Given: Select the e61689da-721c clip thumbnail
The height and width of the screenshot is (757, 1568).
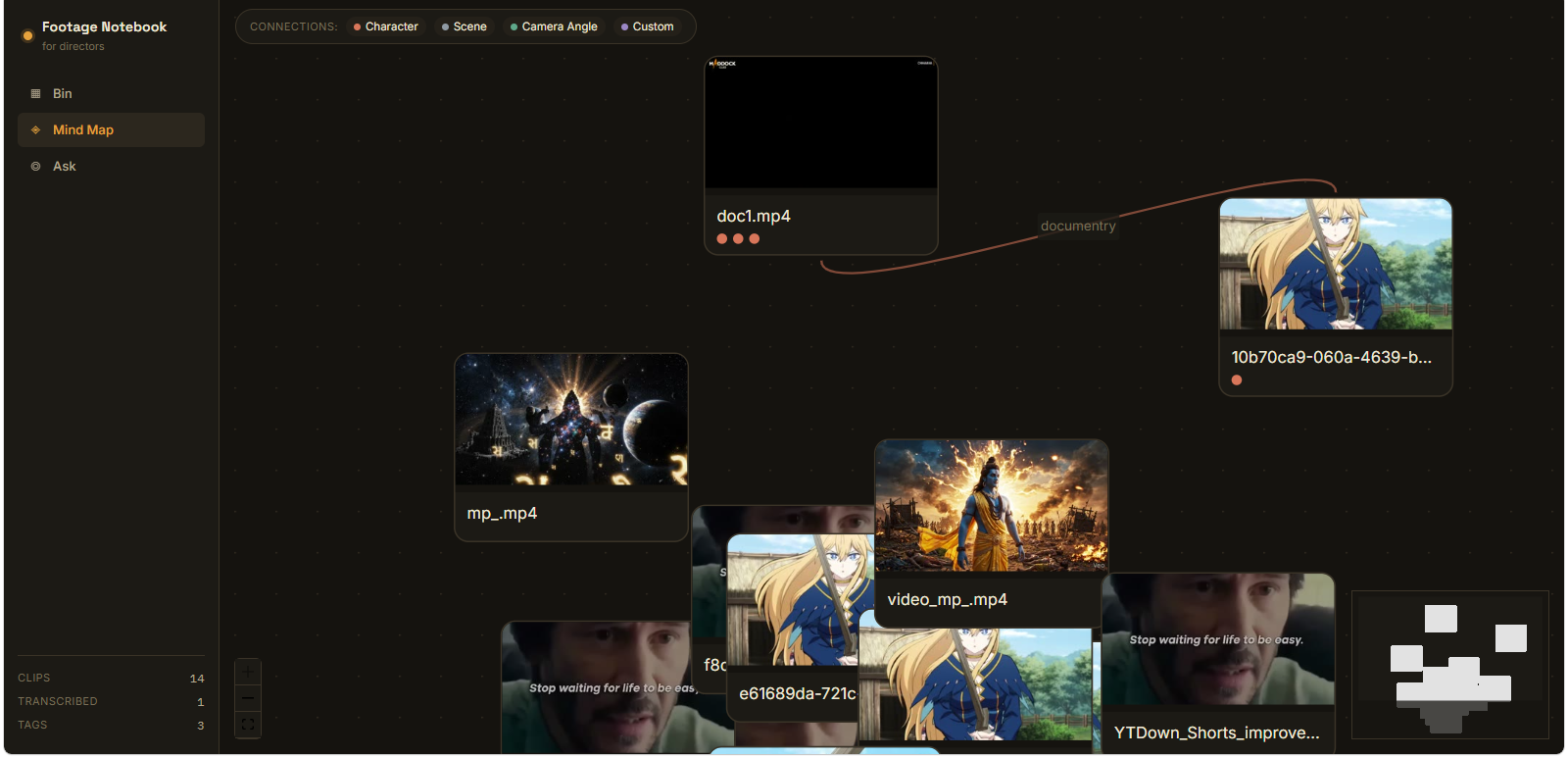Looking at the screenshot, I should point(800,600).
